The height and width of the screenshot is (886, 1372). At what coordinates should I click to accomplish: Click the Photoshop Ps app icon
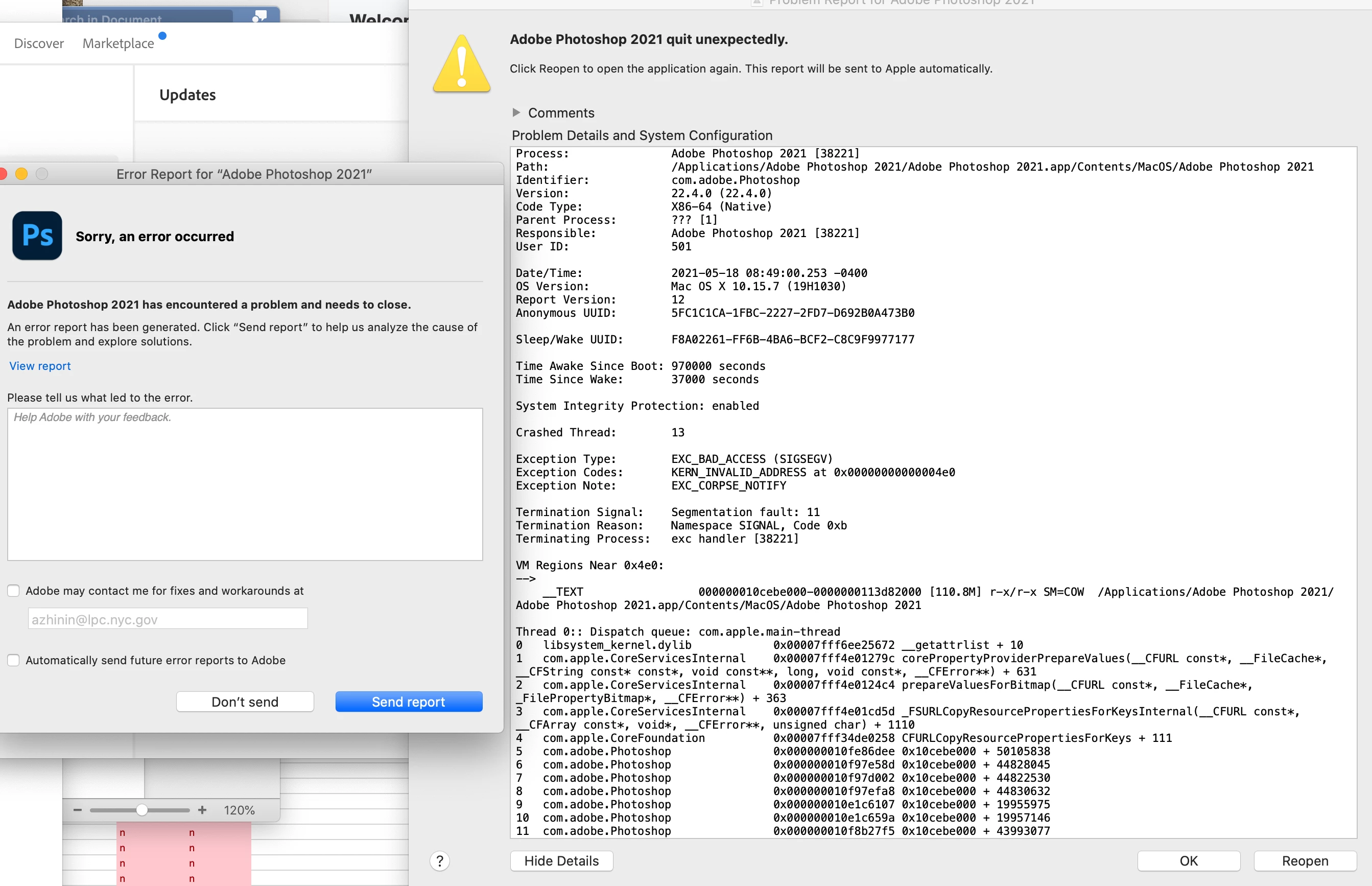point(37,236)
